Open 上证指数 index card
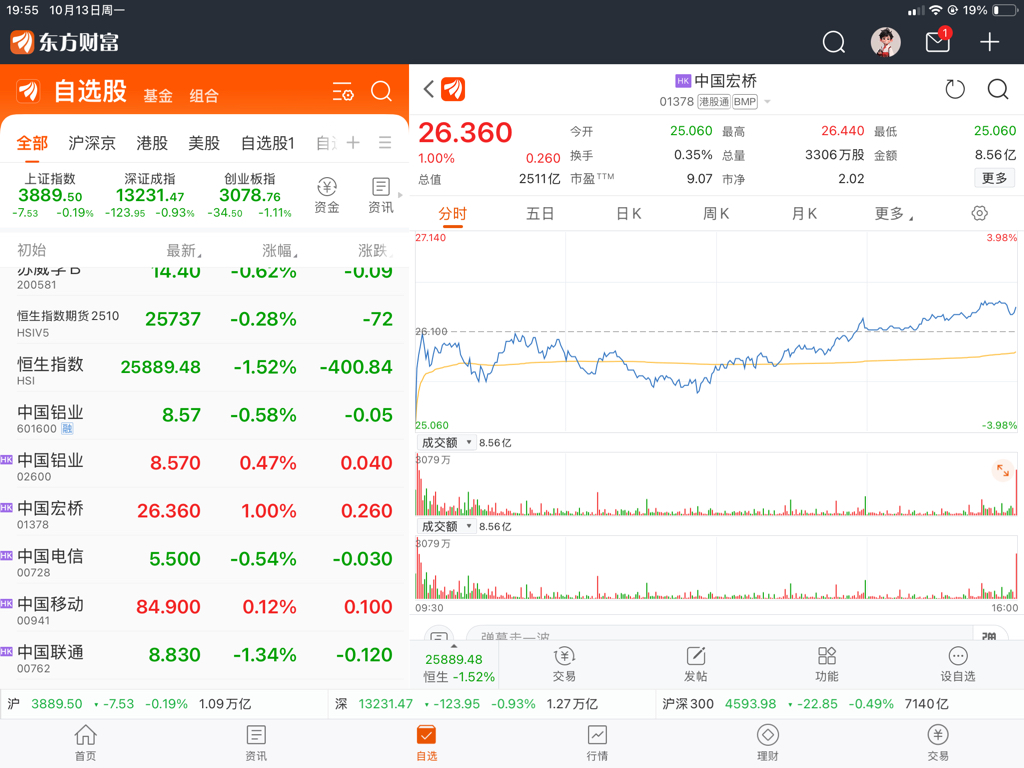 [x=52, y=195]
